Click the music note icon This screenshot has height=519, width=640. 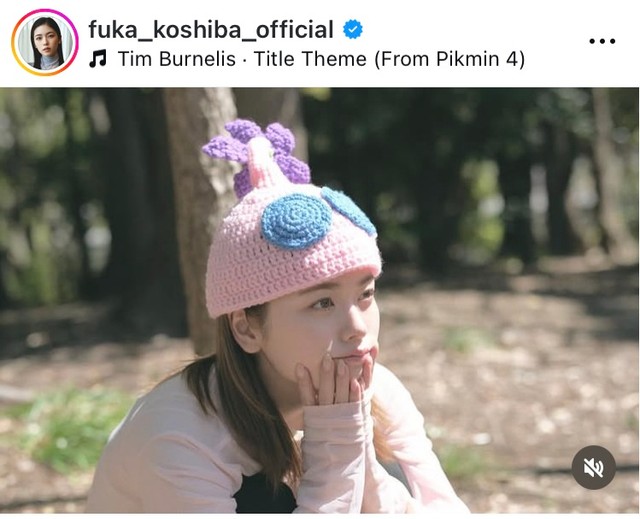point(98,59)
